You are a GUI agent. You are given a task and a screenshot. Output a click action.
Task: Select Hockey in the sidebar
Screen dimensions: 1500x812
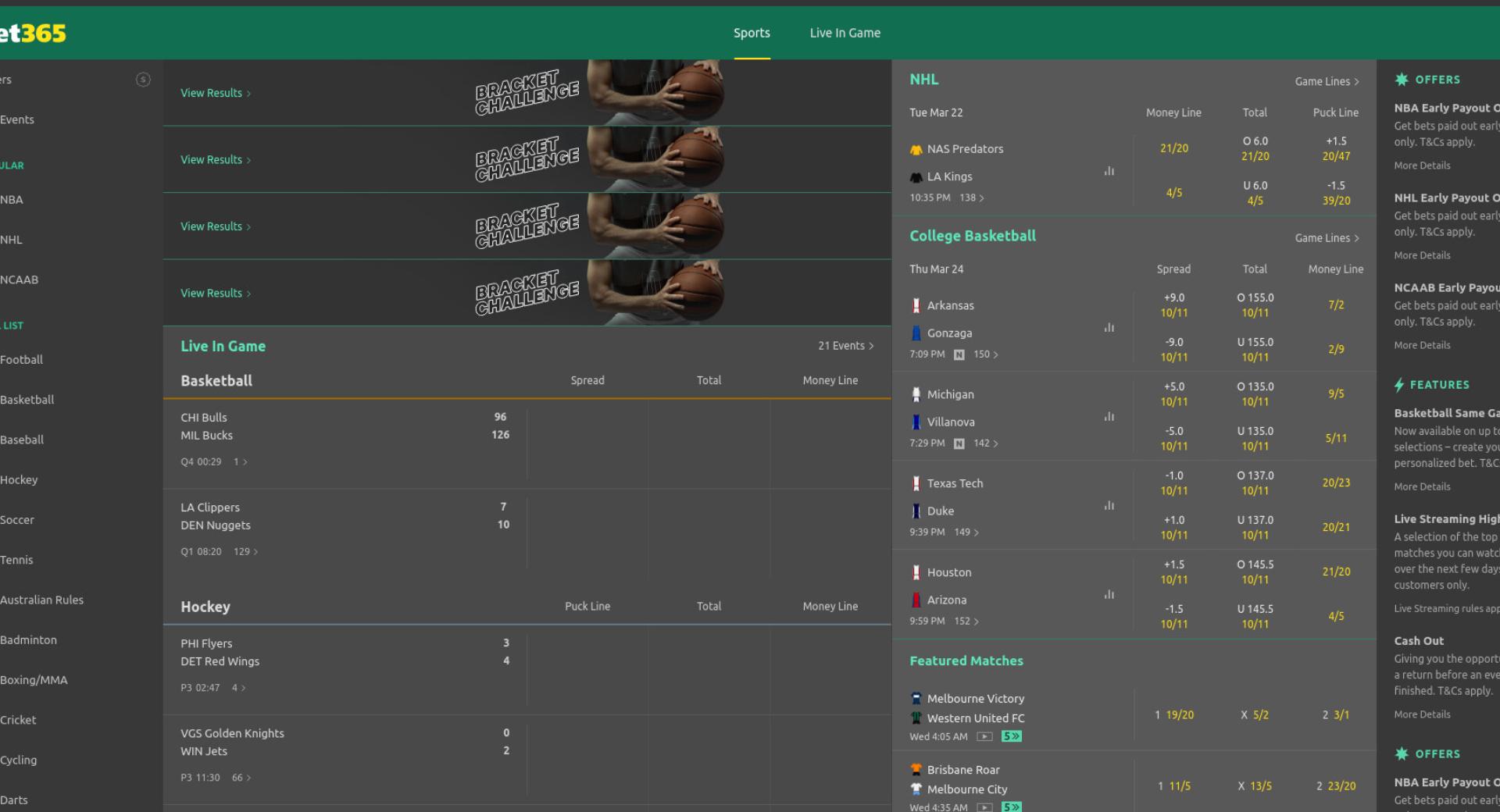point(19,480)
